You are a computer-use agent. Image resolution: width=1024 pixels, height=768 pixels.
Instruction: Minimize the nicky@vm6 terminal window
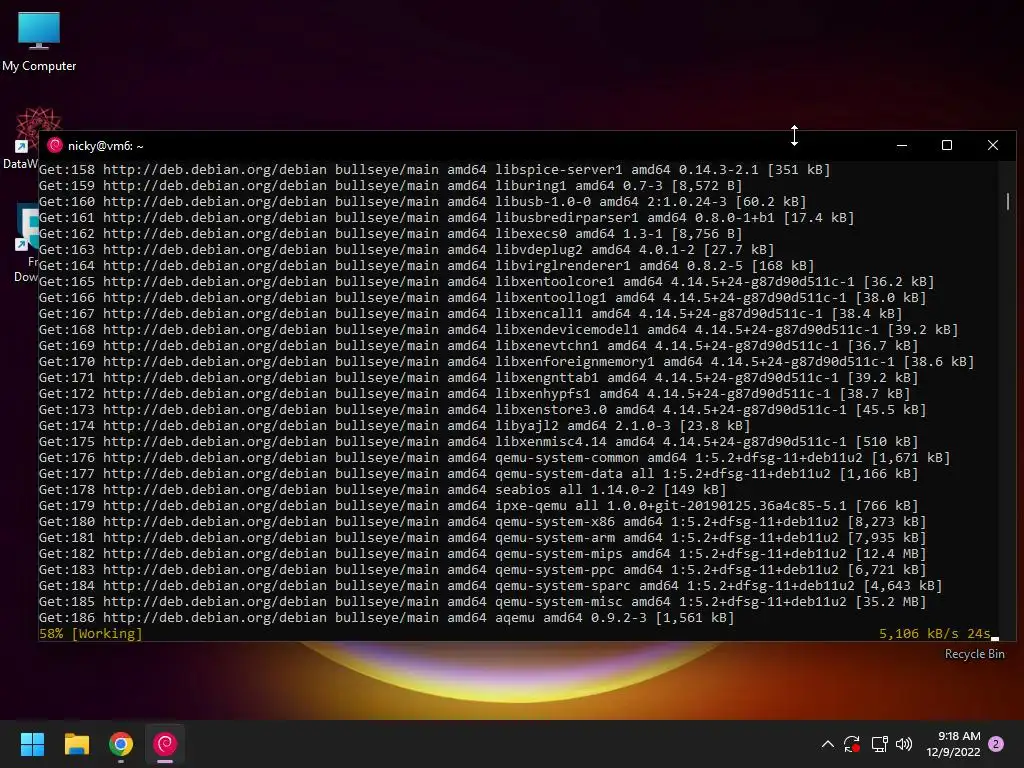(x=902, y=145)
